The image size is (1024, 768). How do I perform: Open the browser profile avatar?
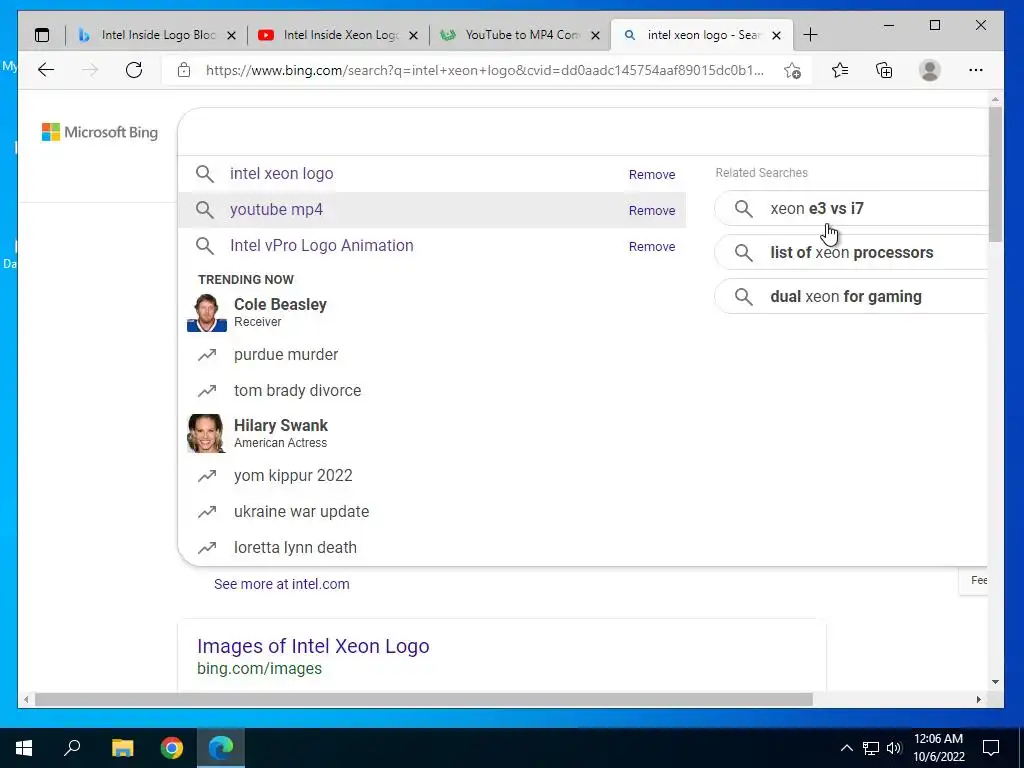tap(929, 70)
